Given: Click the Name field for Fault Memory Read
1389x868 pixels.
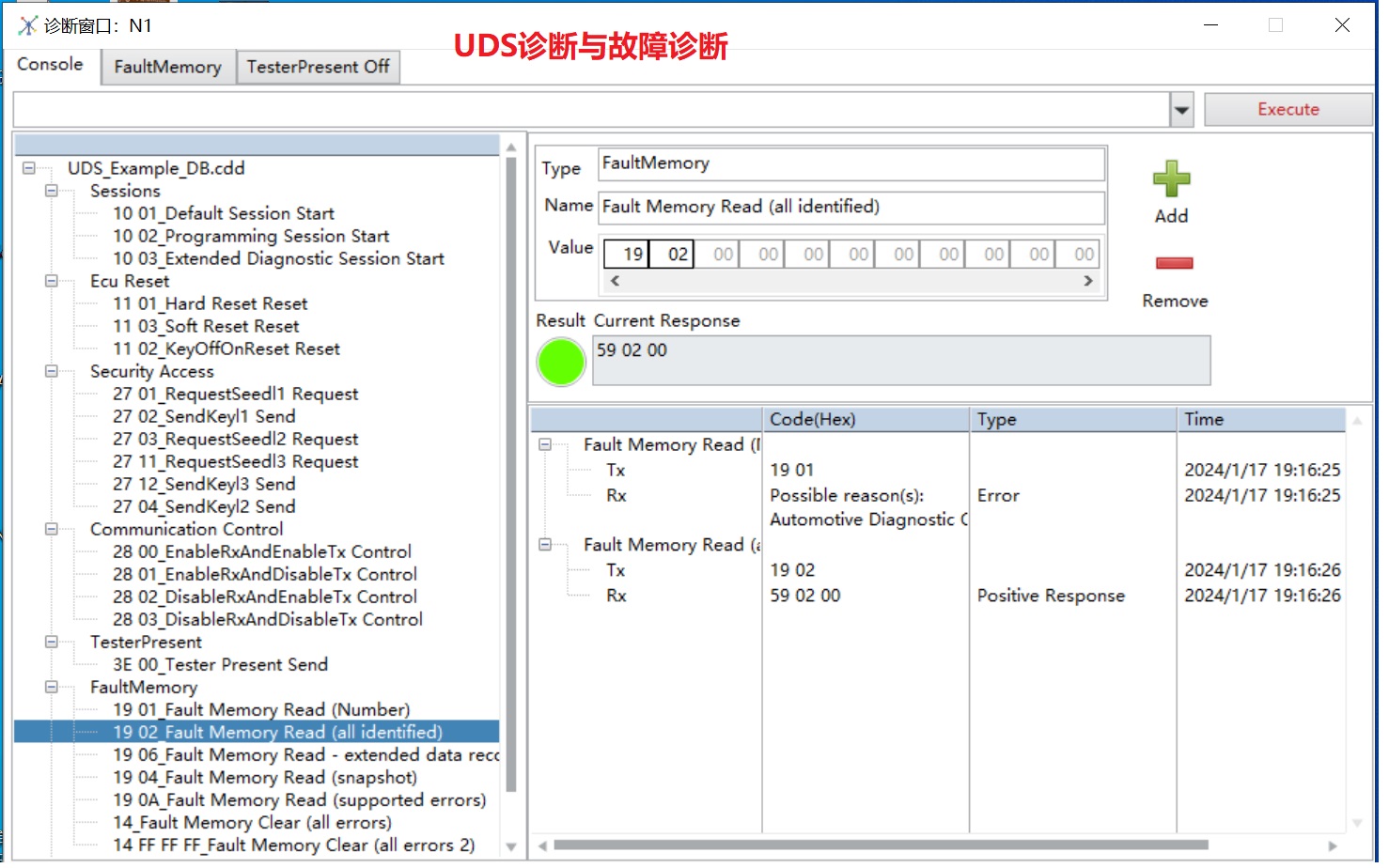Looking at the screenshot, I should point(851,207).
